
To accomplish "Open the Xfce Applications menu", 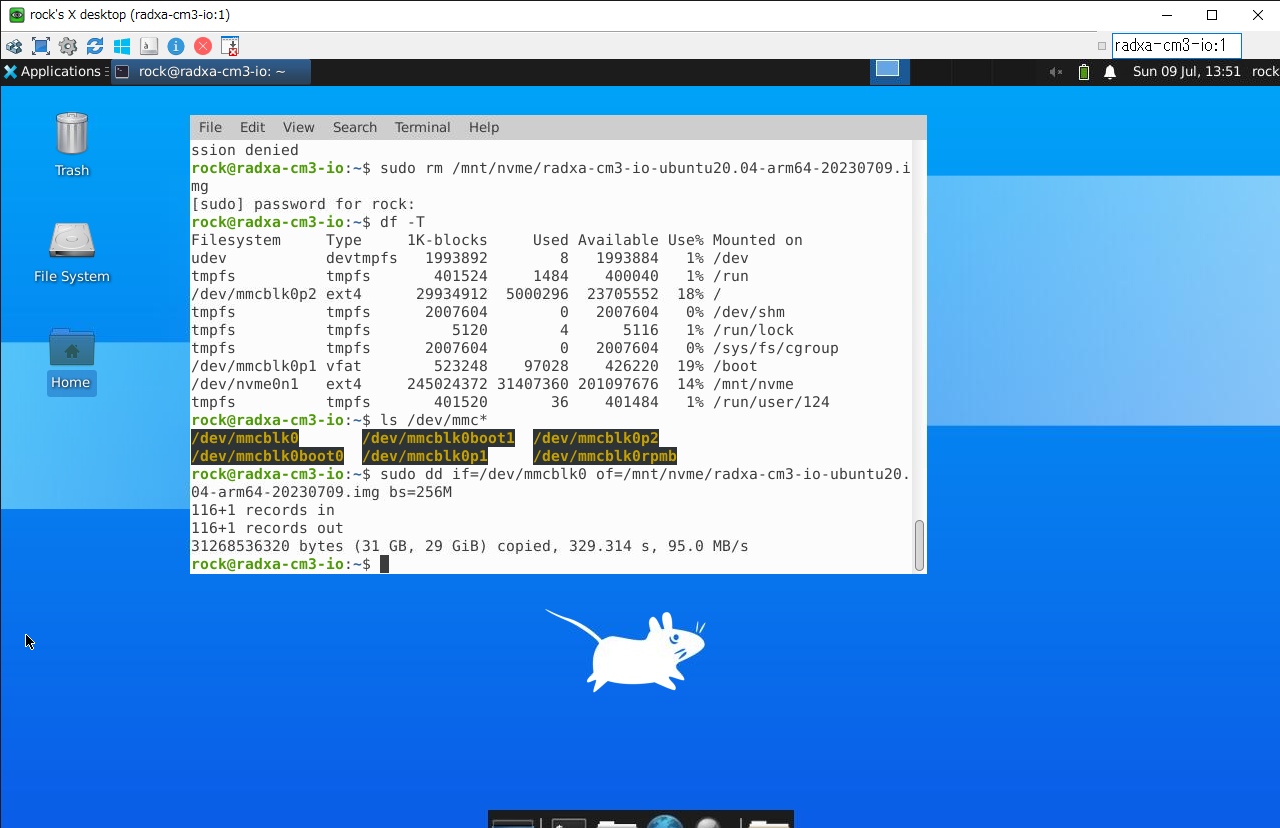I will click(52, 72).
